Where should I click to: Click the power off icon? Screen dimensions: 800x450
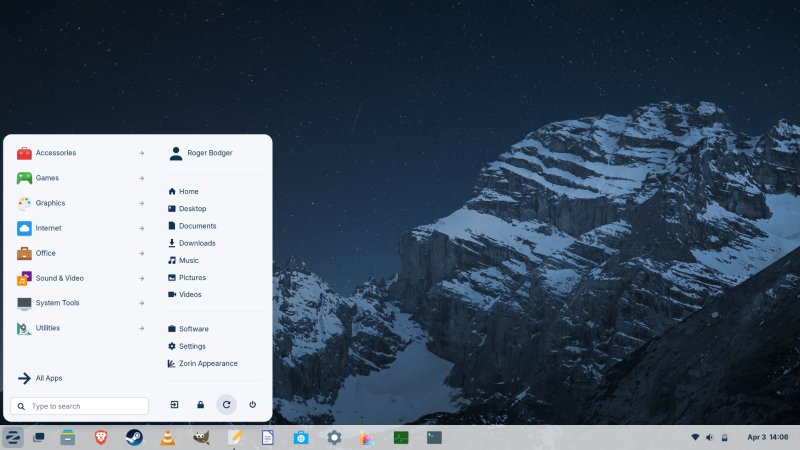pyautogui.click(x=252, y=405)
